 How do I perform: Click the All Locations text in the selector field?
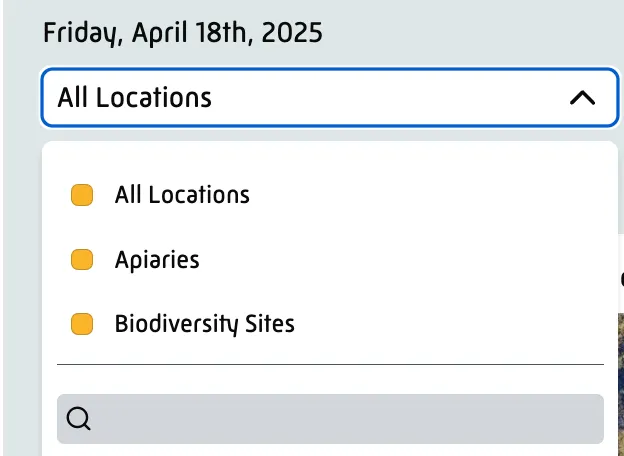point(135,98)
